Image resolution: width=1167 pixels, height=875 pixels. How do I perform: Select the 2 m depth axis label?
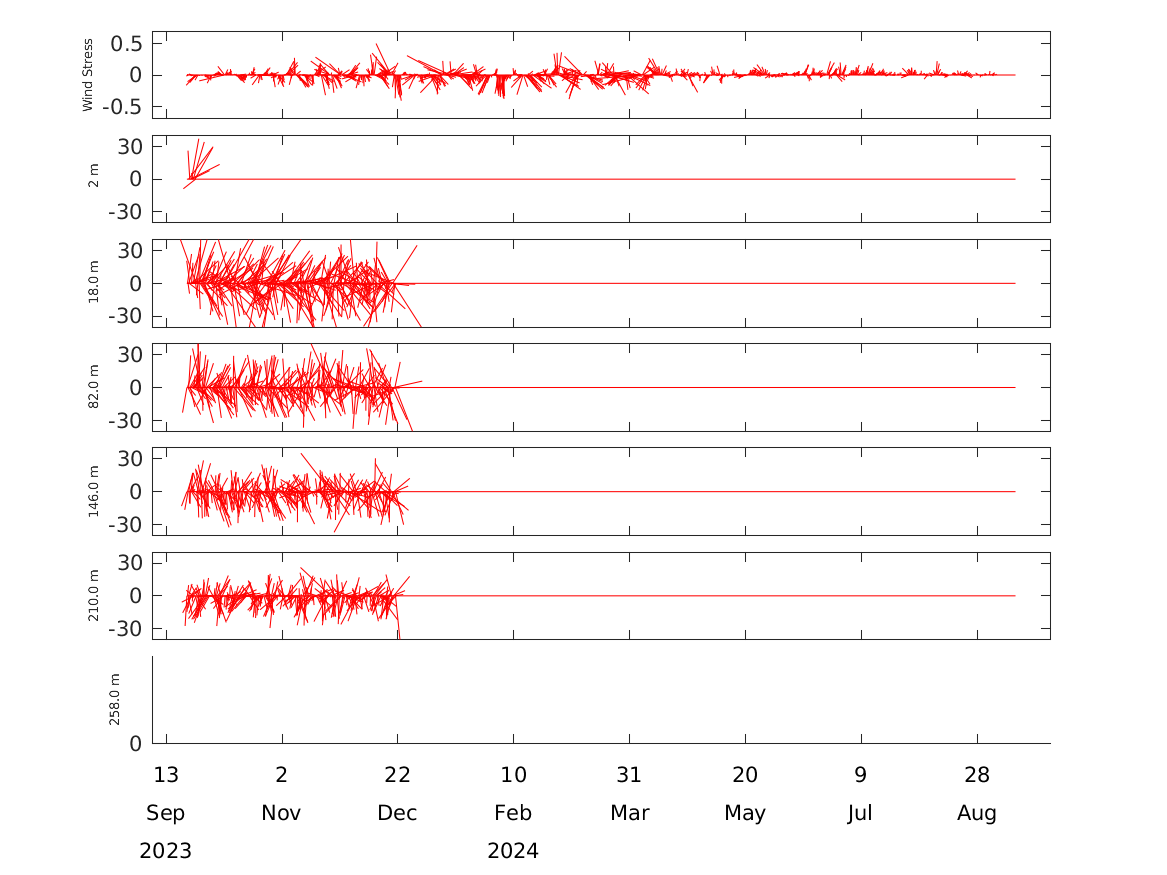93,179
